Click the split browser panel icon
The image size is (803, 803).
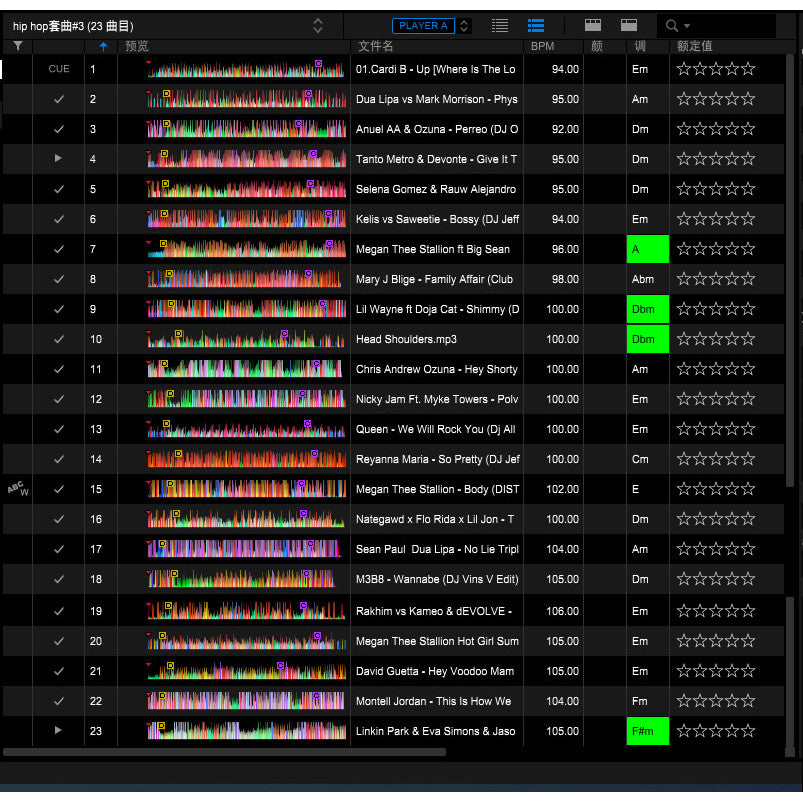pyautogui.click(x=593, y=25)
